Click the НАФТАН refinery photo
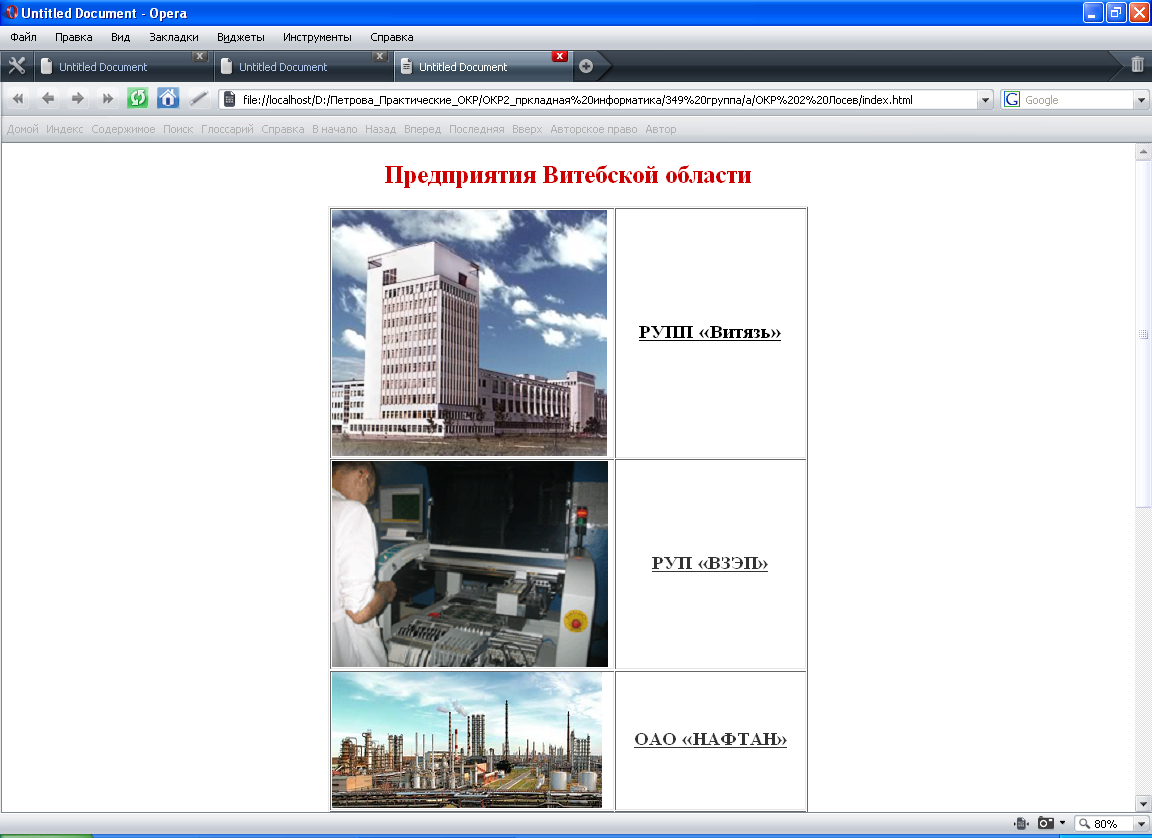Viewport: 1152px width, 838px height. click(x=467, y=740)
